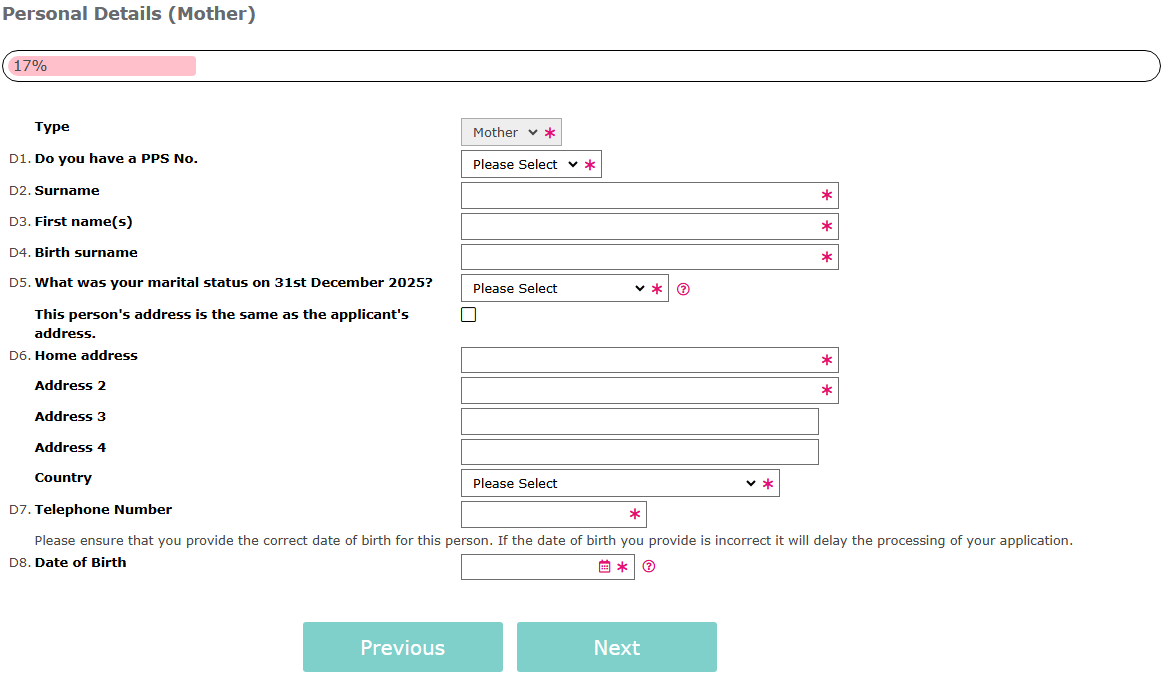Open the PPS No. dropdown
The height and width of the screenshot is (676, 1162).
pos(524,165)
